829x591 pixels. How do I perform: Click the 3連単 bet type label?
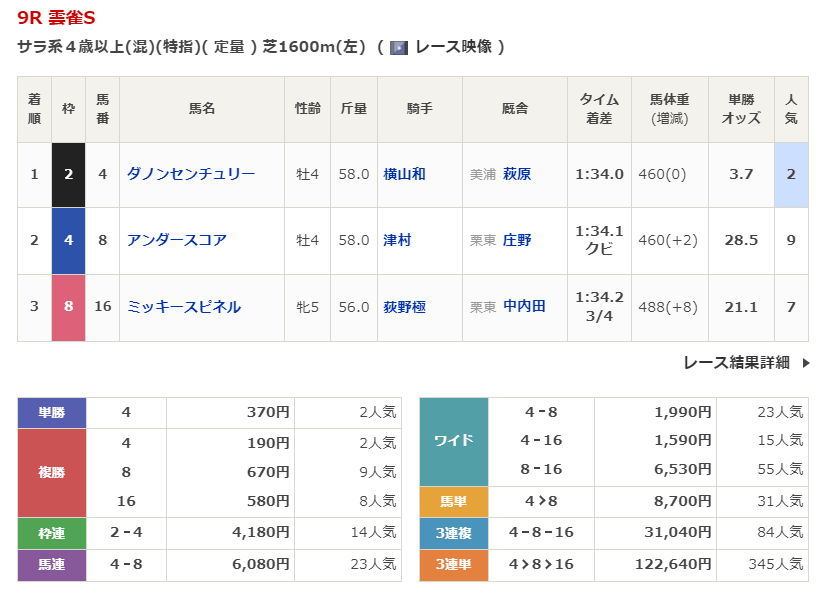(x=453, y=565)
